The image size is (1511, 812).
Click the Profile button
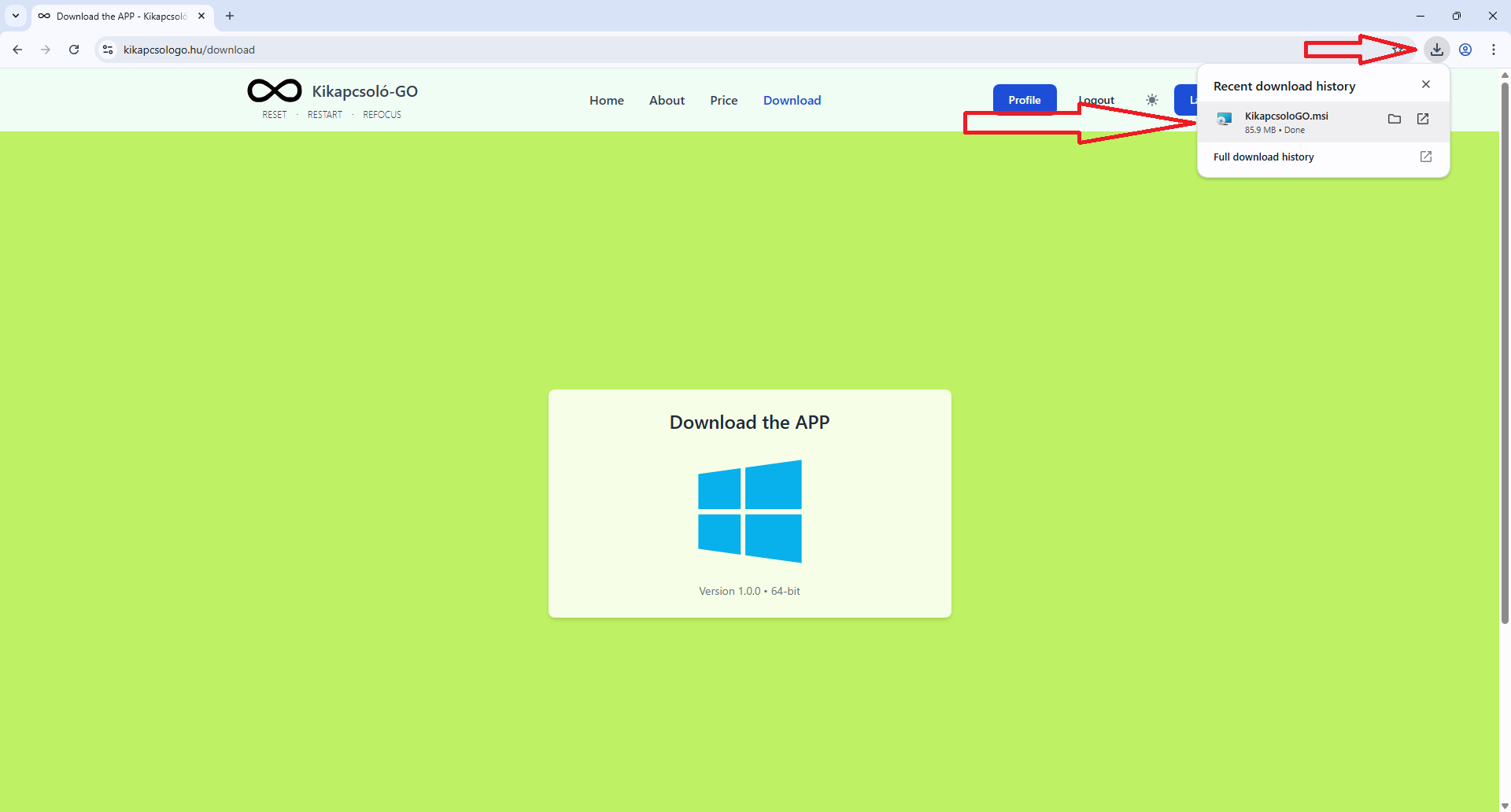click(1024, 100)
